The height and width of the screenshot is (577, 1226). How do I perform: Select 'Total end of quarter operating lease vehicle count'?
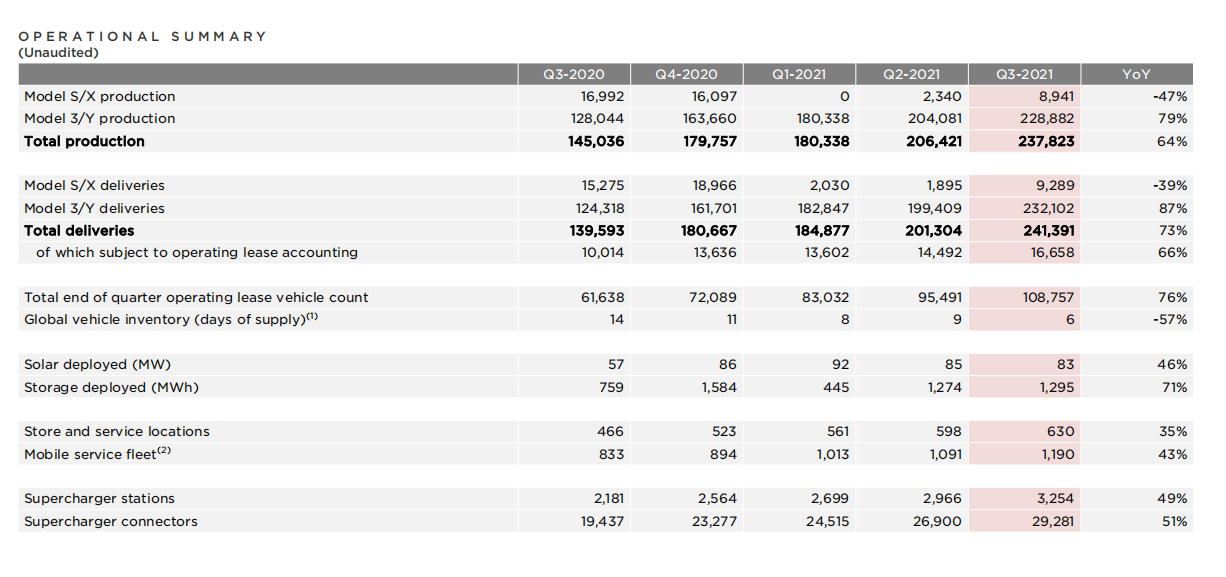click(197, 297)
